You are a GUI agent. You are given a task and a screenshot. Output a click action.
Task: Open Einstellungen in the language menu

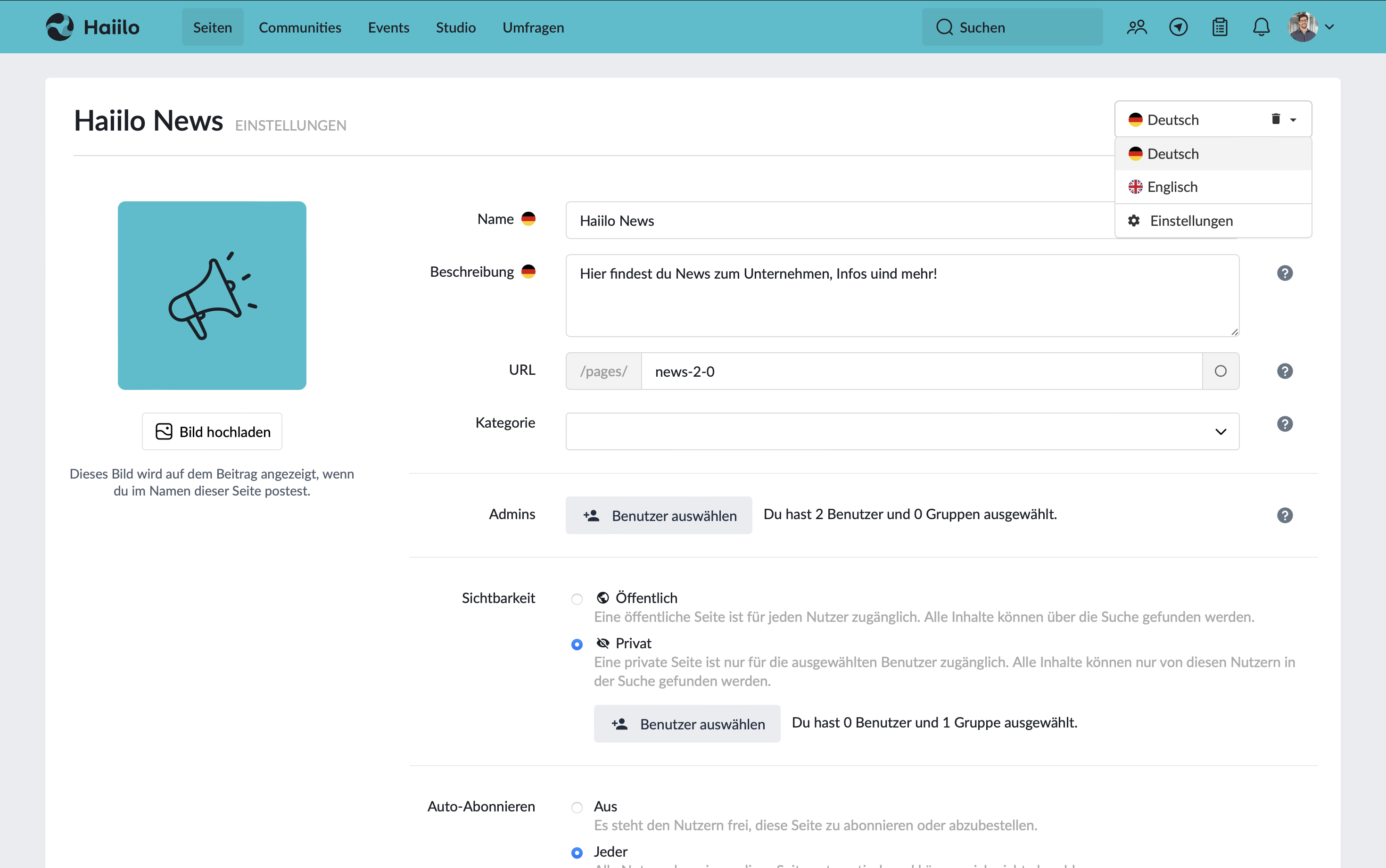click(x=1213, y=221)
